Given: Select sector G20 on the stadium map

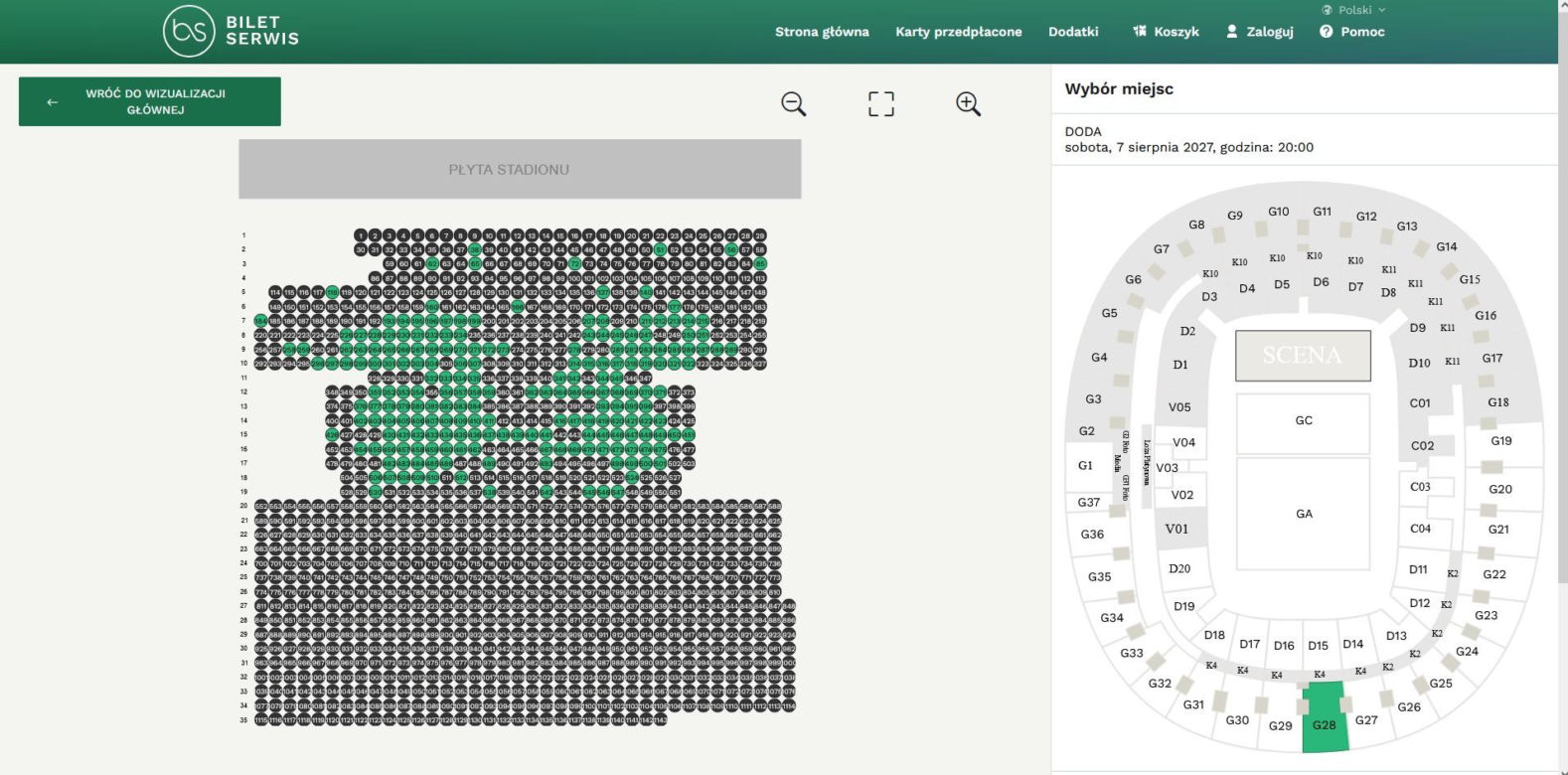Looking at the screenshot, I should [x=1500, y=489].
